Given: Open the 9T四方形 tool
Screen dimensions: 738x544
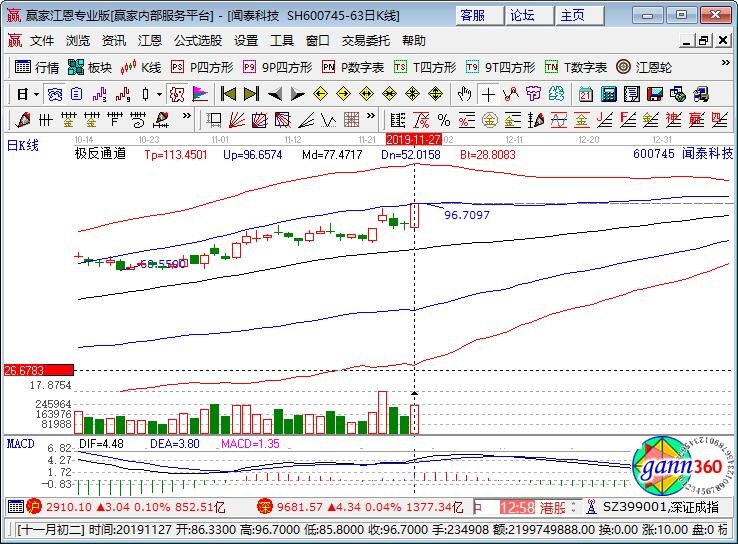Looking at the screenshot, I should tap(501, 67).
